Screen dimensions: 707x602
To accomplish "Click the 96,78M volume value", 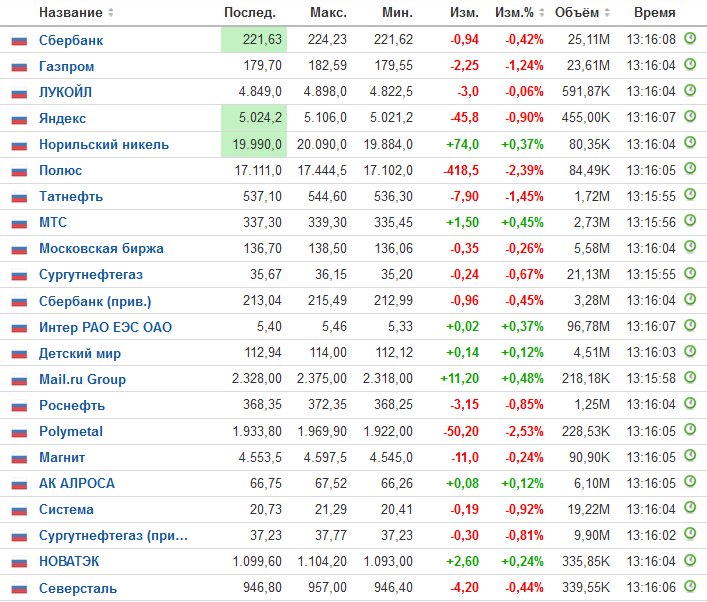I will [x=588, y=326].
